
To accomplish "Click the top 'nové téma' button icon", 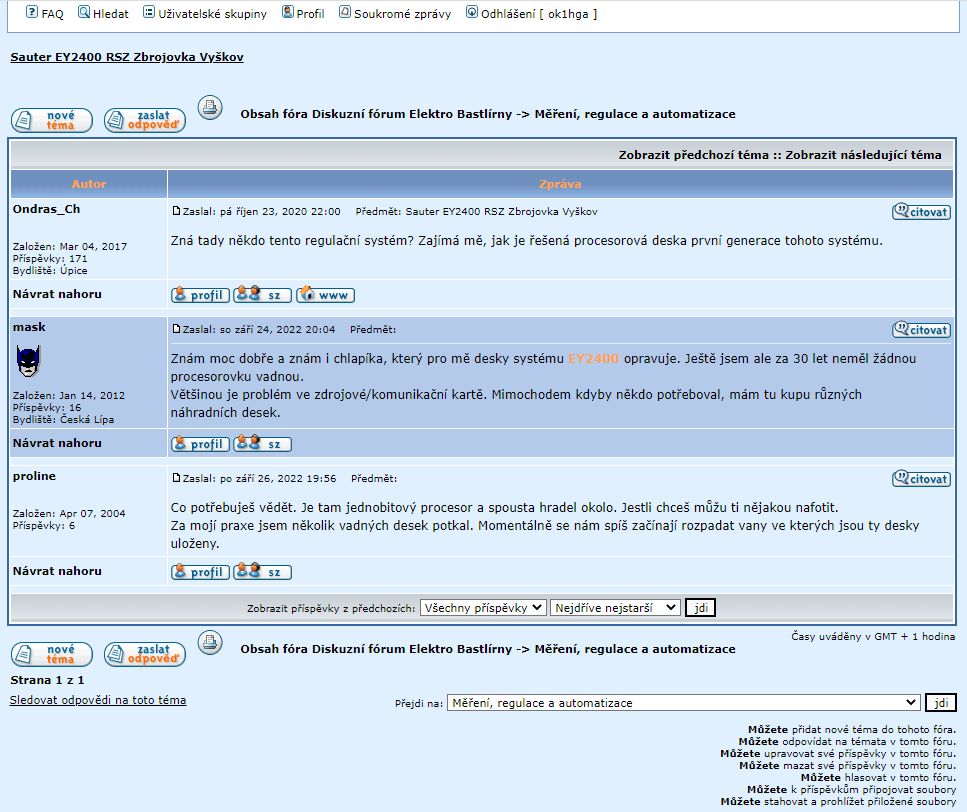I will [x=52, y=121].
